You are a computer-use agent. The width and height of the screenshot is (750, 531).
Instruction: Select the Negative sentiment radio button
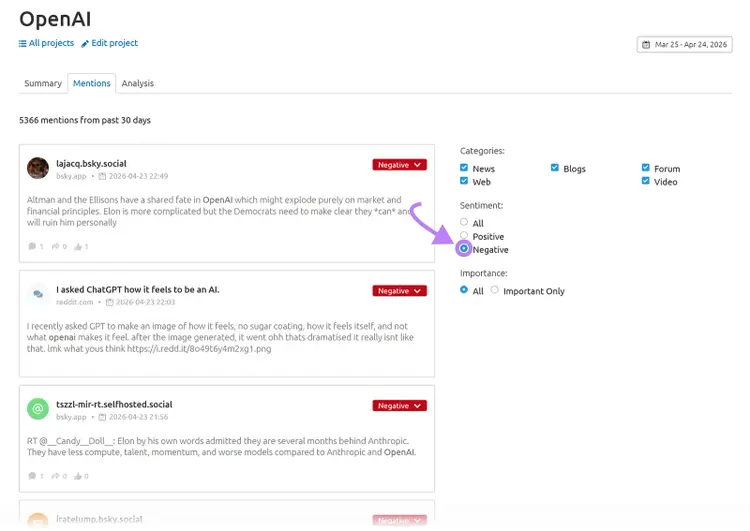coord(464,248)
